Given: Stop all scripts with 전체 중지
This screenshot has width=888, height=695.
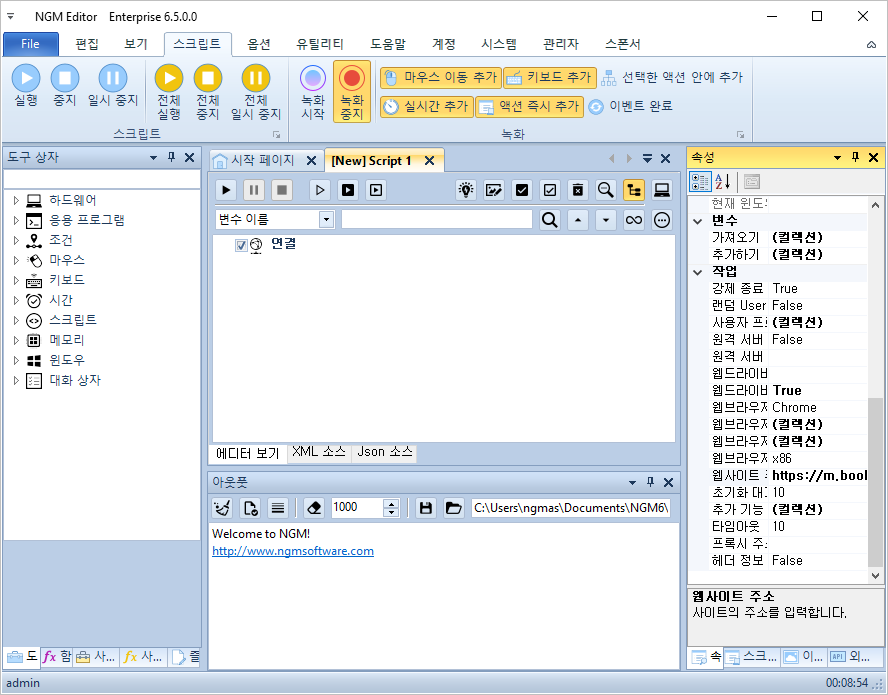Looking at the screenshot, I should click(208, 92).
